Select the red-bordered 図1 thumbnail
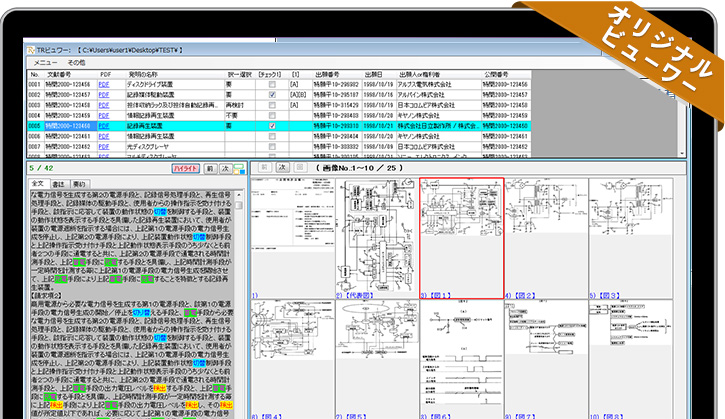725x419 pixels. click(x=460, y=237)
